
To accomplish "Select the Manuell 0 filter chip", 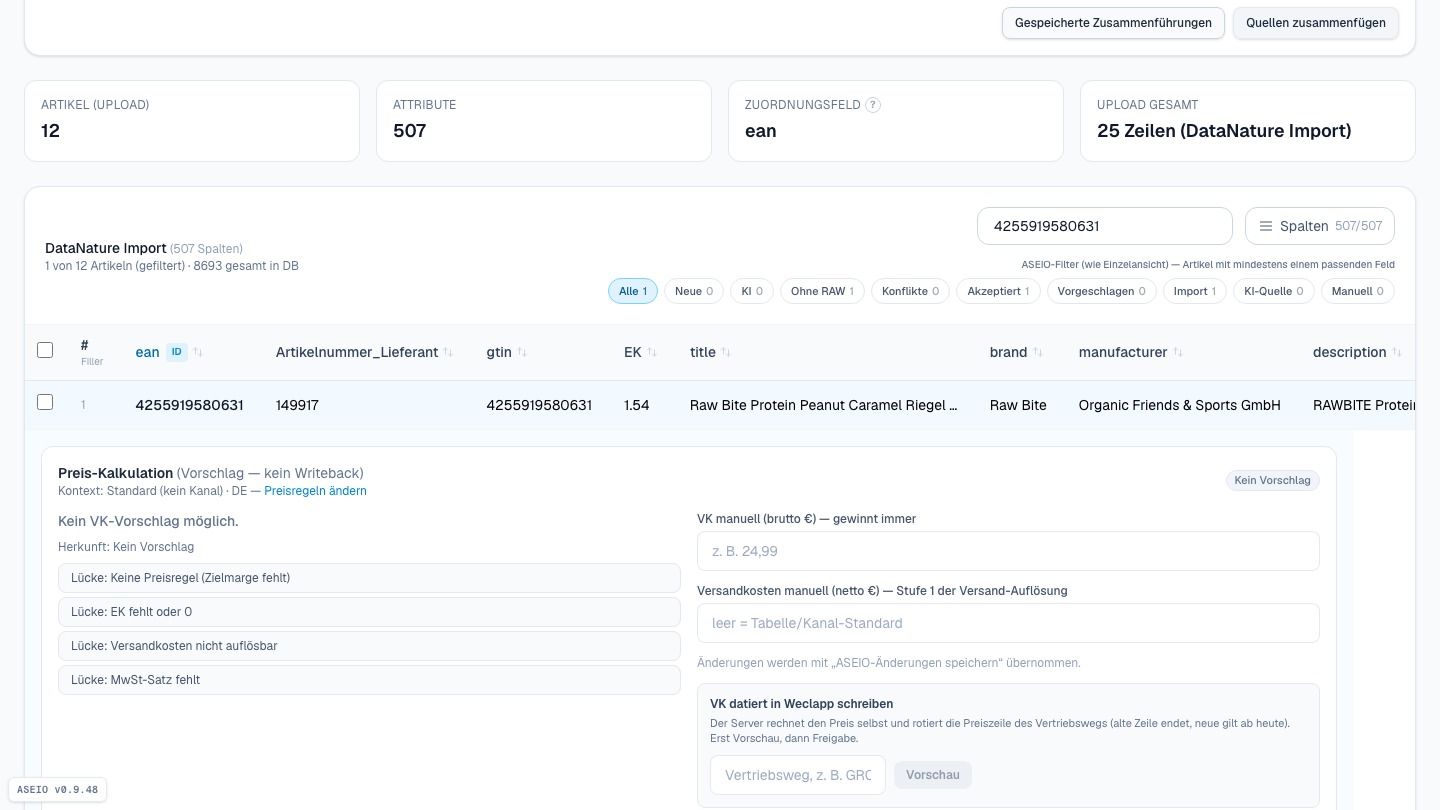I will (x=1358, y=291).
